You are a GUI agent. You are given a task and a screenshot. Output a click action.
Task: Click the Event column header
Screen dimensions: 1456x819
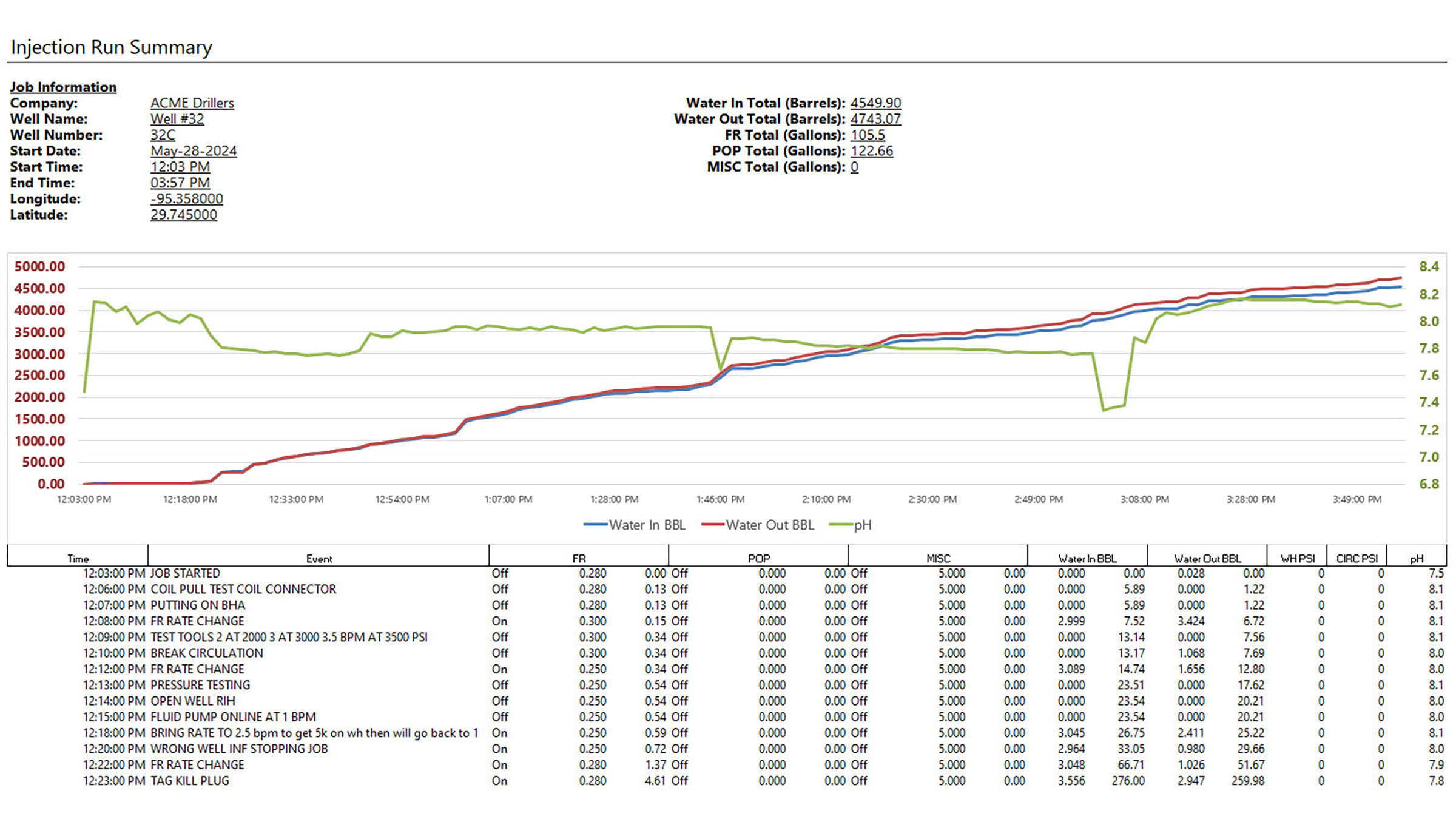pos(318,559)
